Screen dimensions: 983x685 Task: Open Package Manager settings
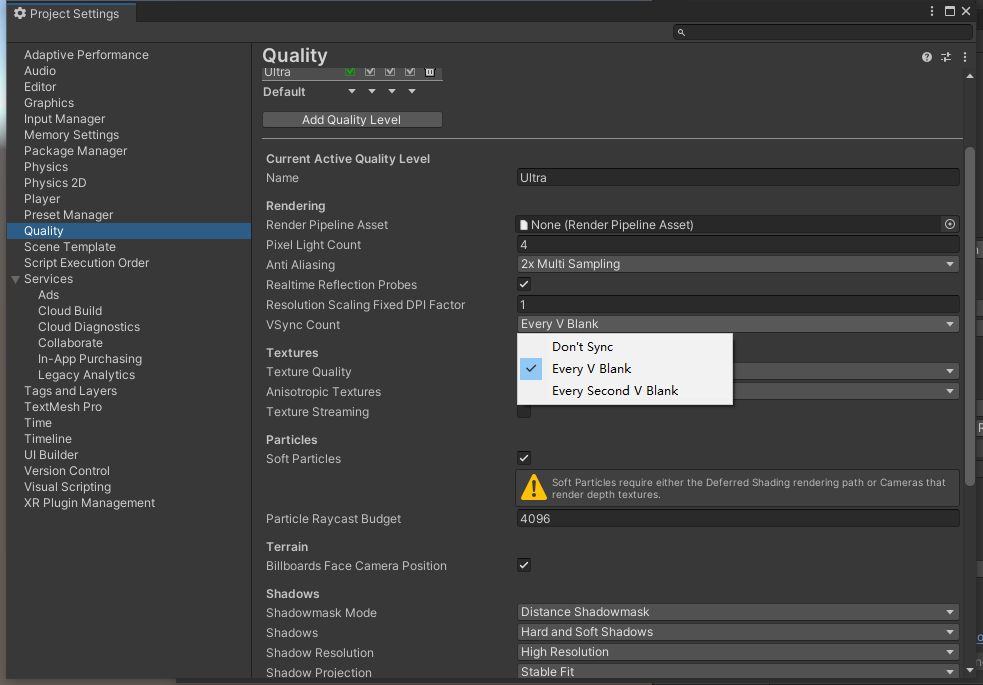click(x=75, y=150)
